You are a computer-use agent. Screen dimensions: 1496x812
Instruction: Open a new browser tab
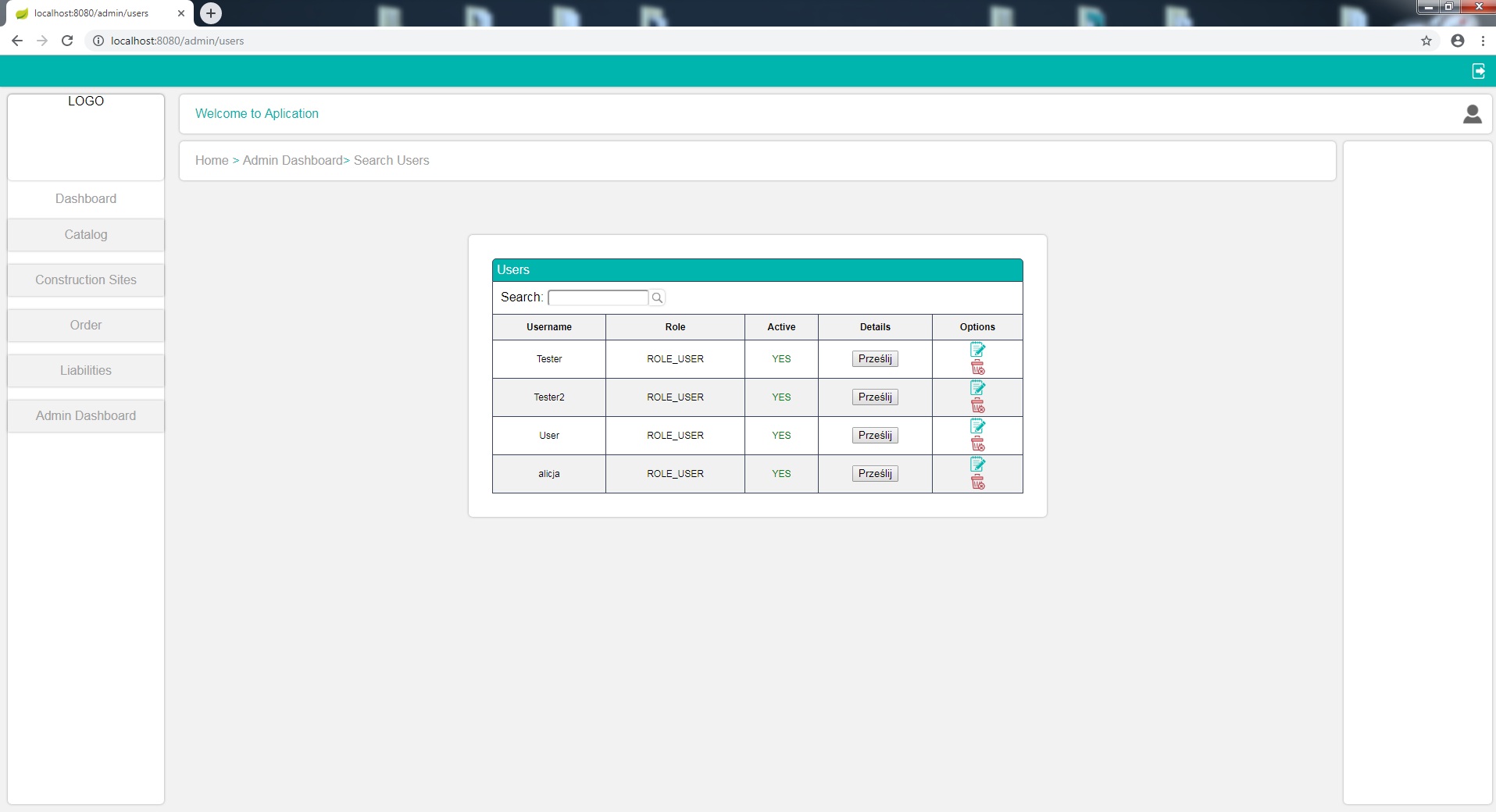point(211,13)
